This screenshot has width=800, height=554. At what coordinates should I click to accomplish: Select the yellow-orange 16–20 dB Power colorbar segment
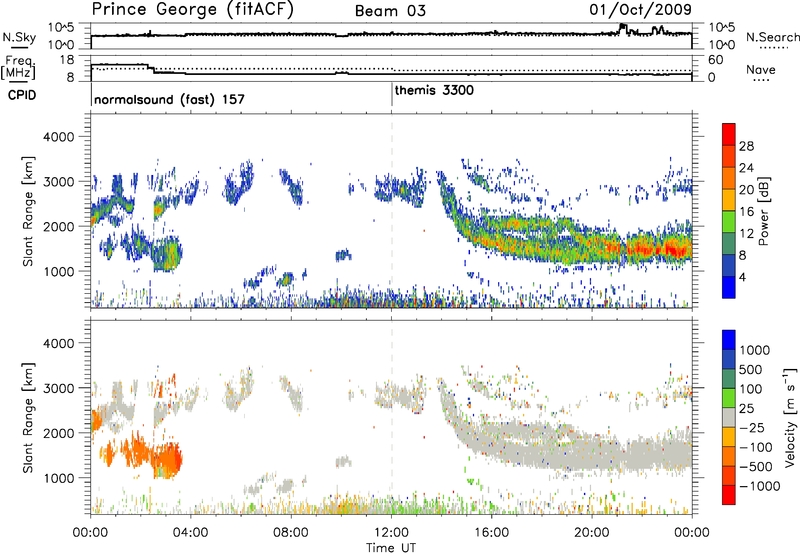(x=729, y=200)
